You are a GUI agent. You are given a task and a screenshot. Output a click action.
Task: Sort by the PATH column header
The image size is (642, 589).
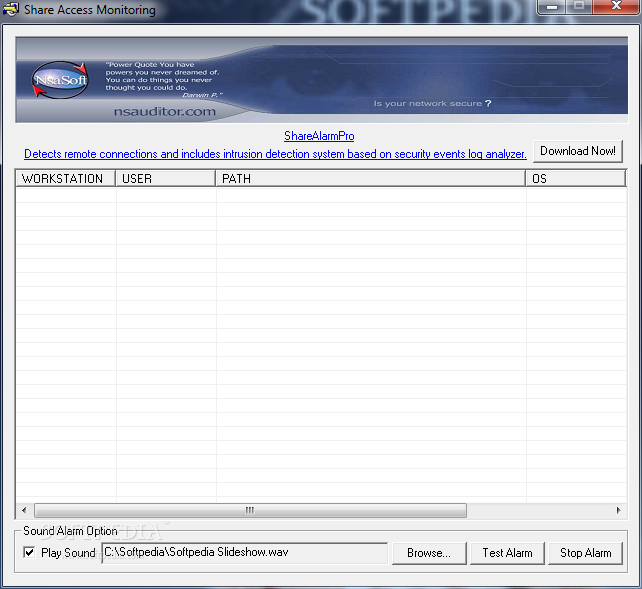371,178
